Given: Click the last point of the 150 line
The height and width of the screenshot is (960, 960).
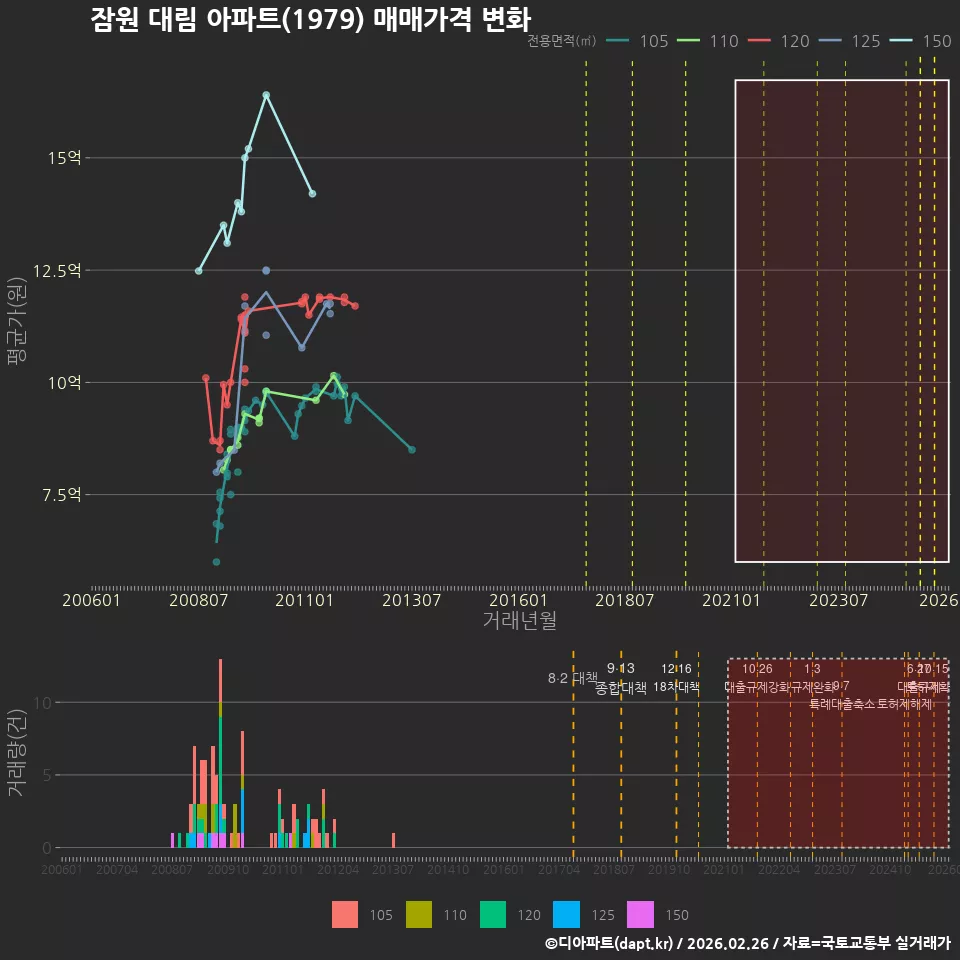Looking at the screenshot, I should (312, 193).
